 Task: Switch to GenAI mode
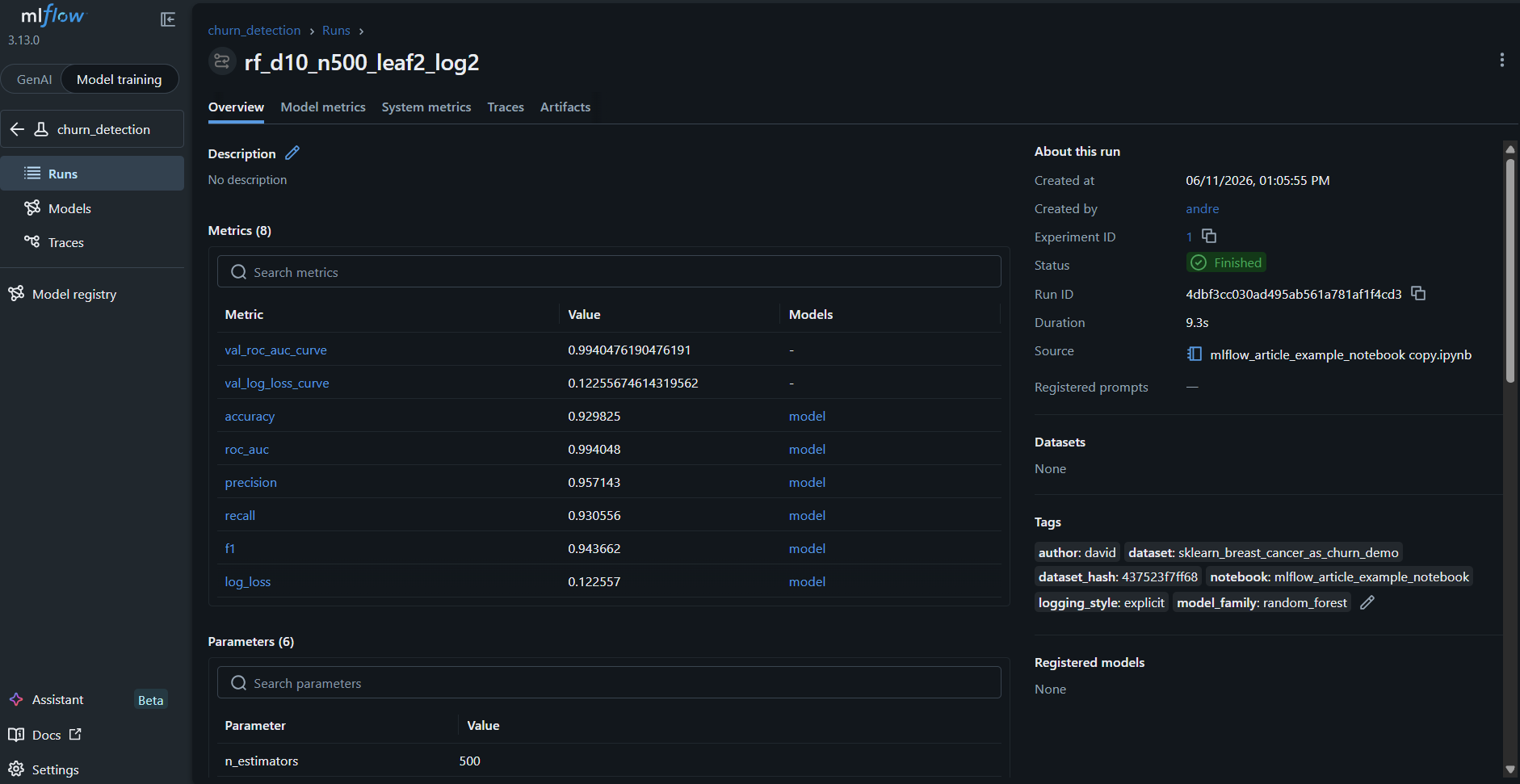point(34,79)
